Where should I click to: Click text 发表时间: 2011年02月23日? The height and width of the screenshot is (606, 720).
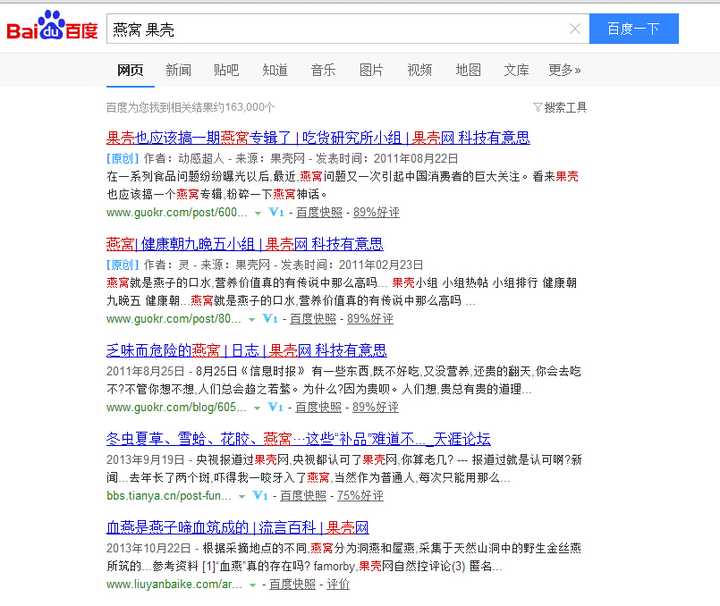pos(352,265)
